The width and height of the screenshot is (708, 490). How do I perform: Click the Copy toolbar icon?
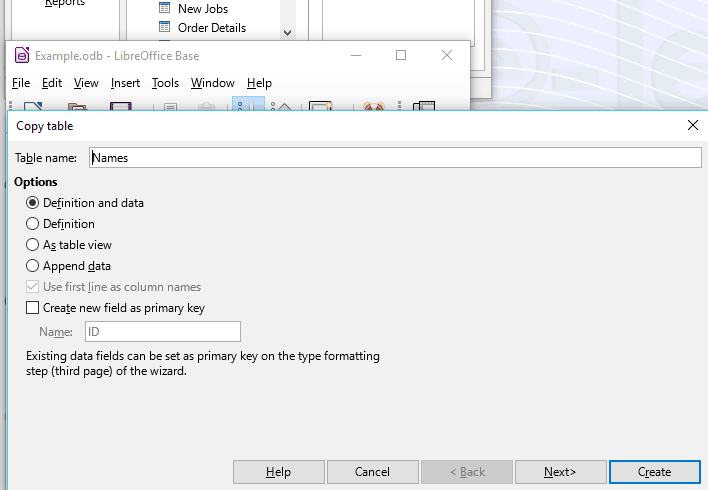pos(170,107)
